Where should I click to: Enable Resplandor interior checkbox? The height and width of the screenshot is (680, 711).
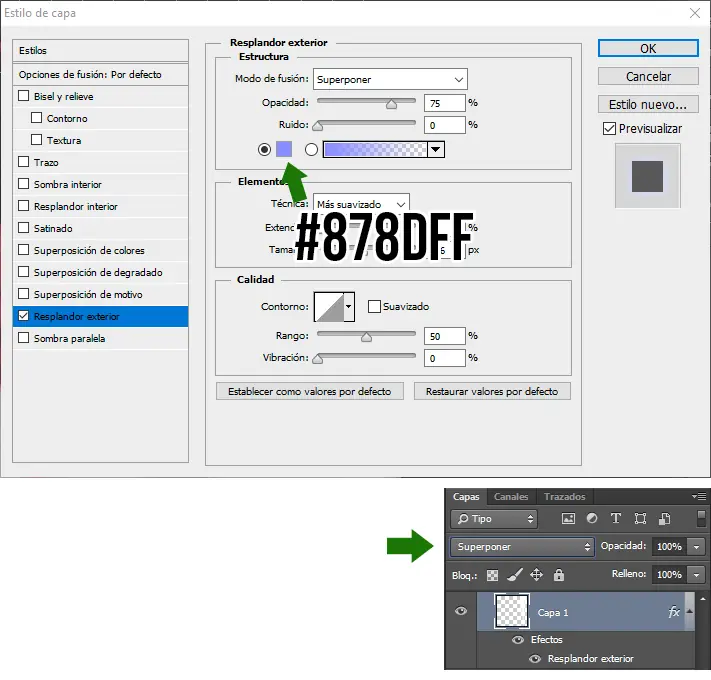point(24,205)
